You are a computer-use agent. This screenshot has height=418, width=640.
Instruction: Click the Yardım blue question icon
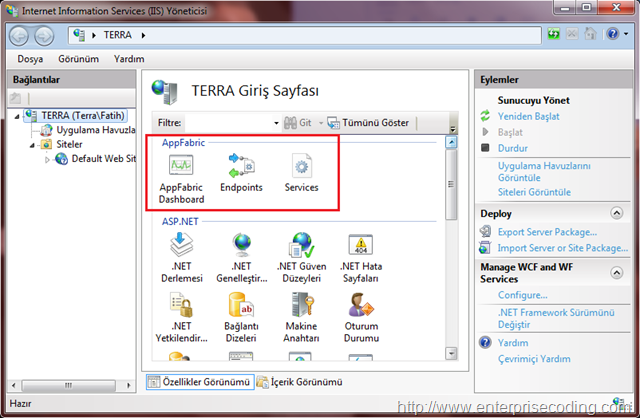point(485,342)
